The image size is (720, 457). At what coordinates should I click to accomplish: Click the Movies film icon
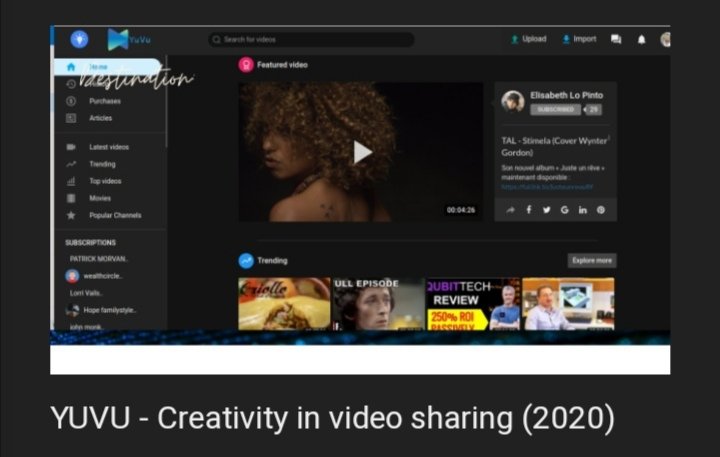pos(71,198)
